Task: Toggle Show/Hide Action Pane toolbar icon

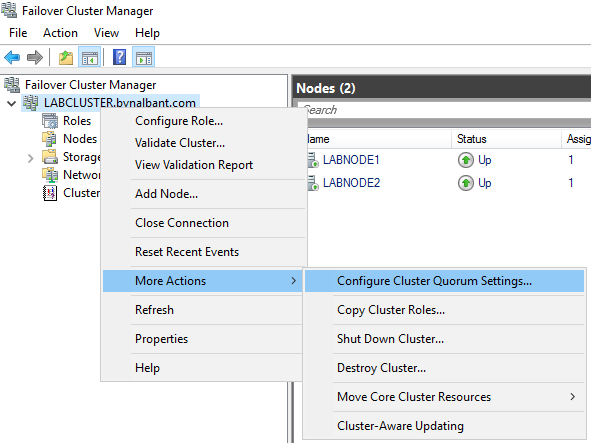Action: tap(144, 57)
